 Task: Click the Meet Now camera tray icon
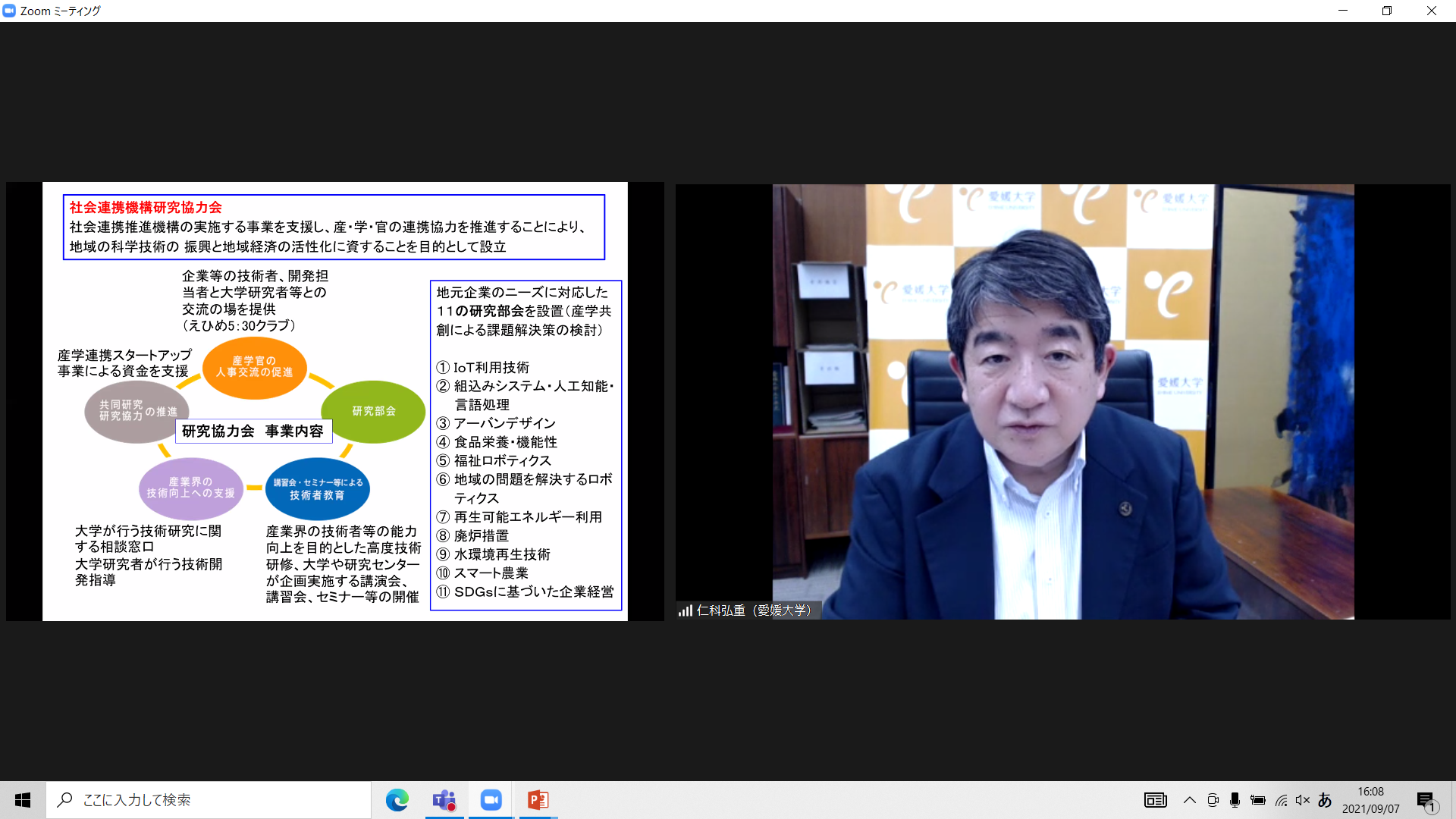[x=1213, y=800]
